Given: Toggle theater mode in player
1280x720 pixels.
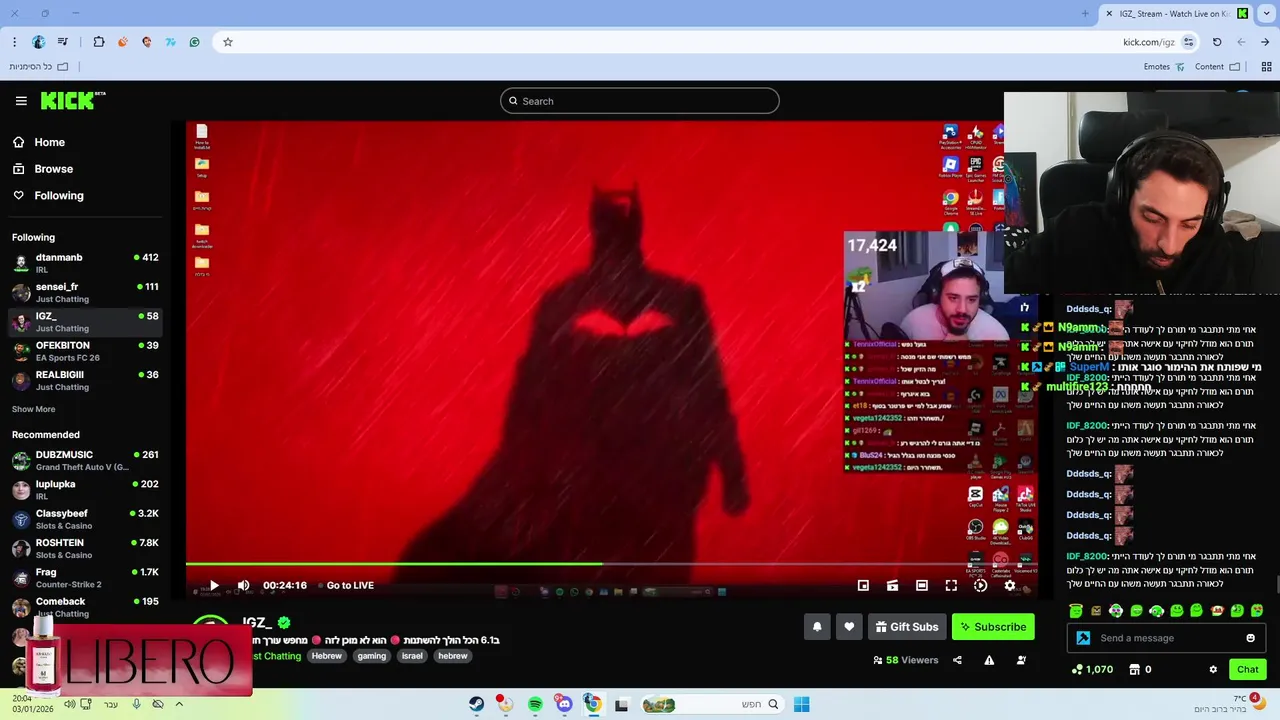Looking at the screenshot, I should tap(922, 585).
